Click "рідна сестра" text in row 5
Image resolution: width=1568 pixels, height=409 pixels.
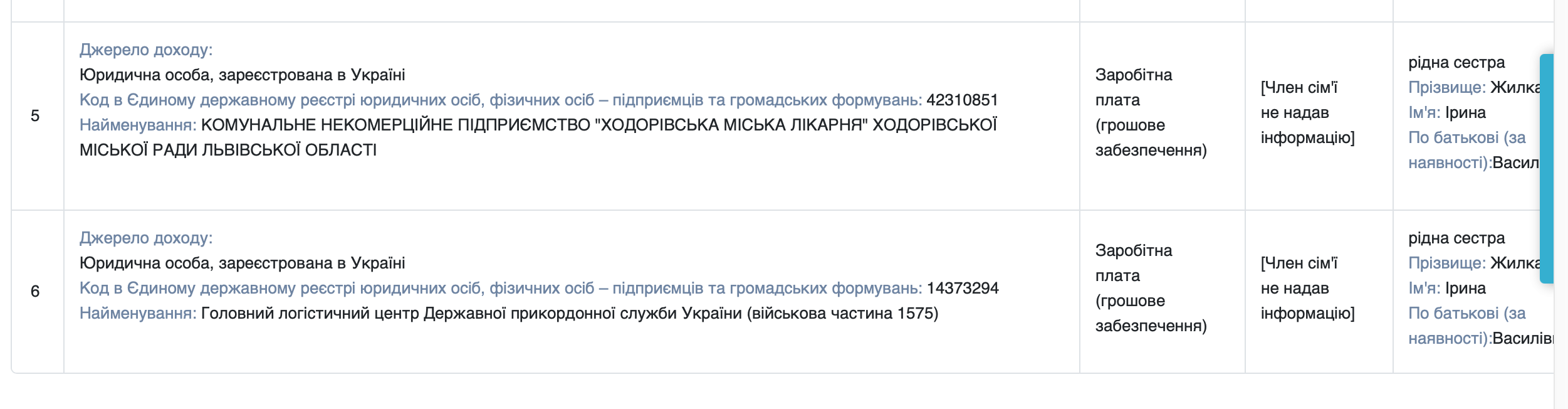[1456, 62]
